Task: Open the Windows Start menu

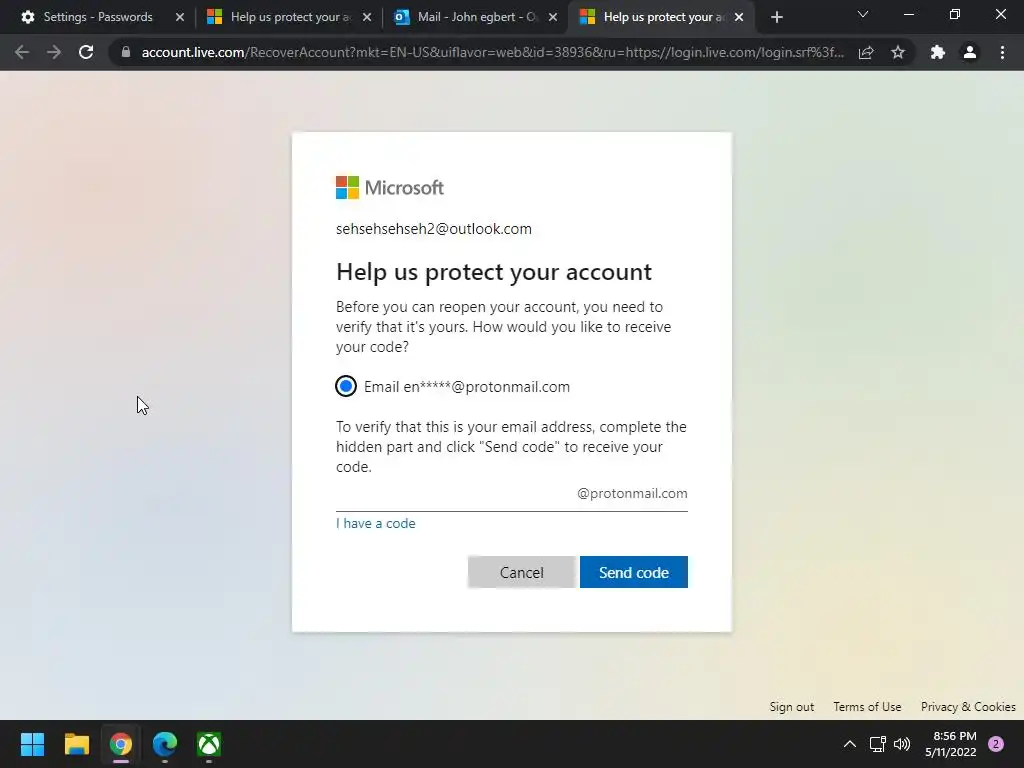Action: point(33,744)
